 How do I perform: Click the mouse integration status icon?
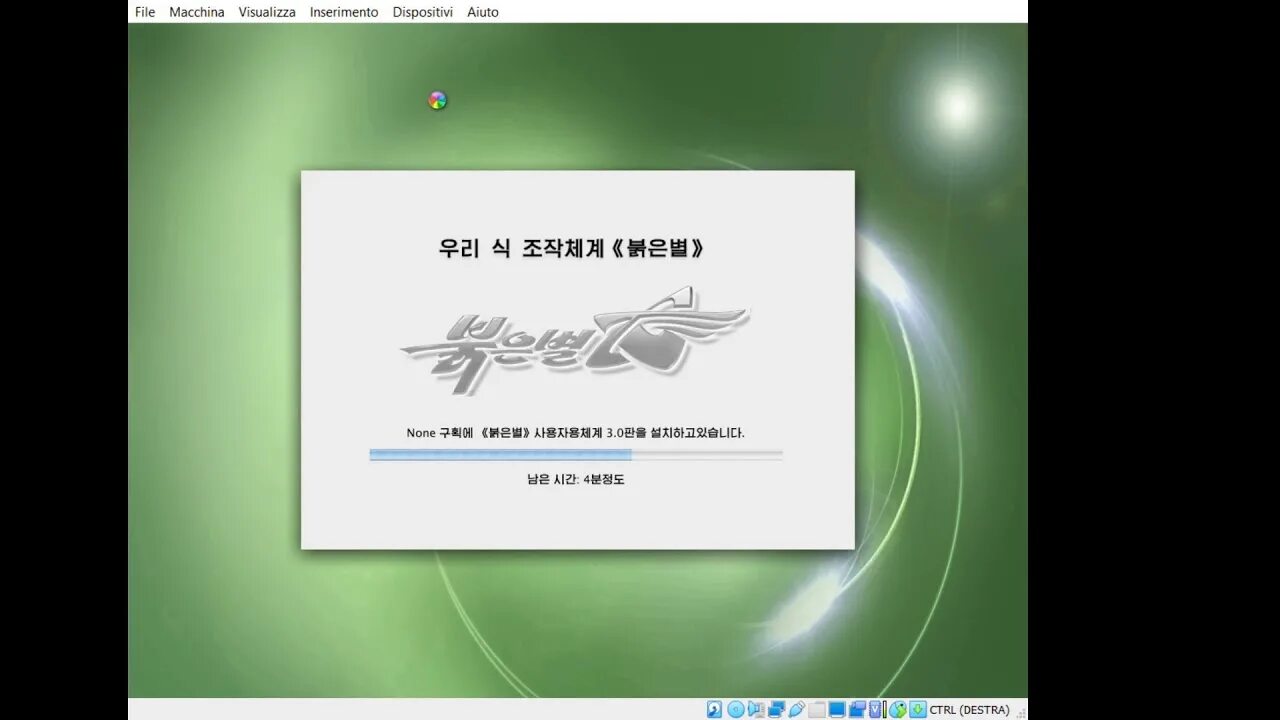coord(897,709)
